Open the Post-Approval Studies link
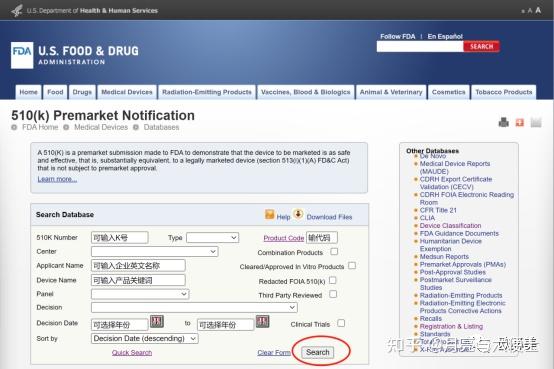554x369 pixels. tap(453, 272)
